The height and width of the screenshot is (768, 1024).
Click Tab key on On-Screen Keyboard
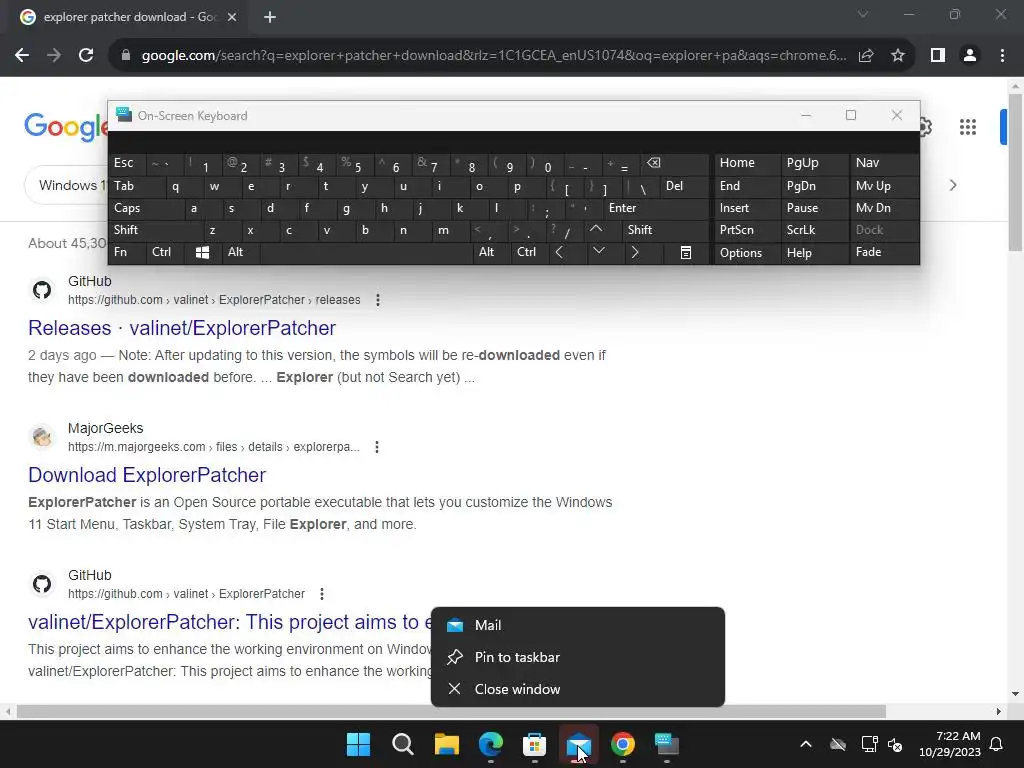coord(136,186)
